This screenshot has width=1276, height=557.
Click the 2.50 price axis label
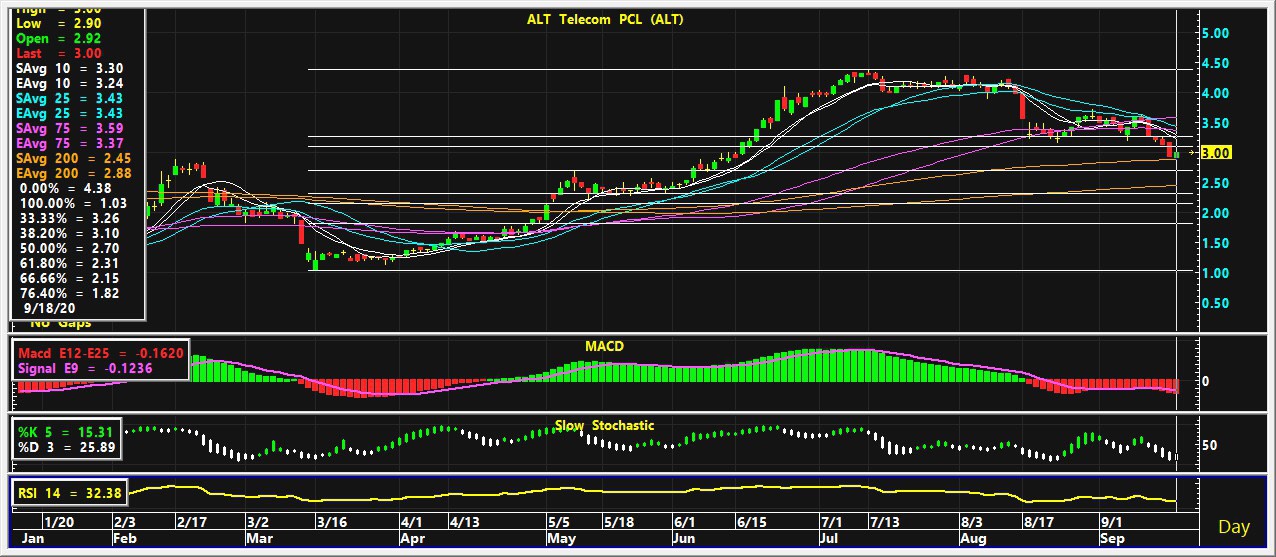[x=1216, y=183]
